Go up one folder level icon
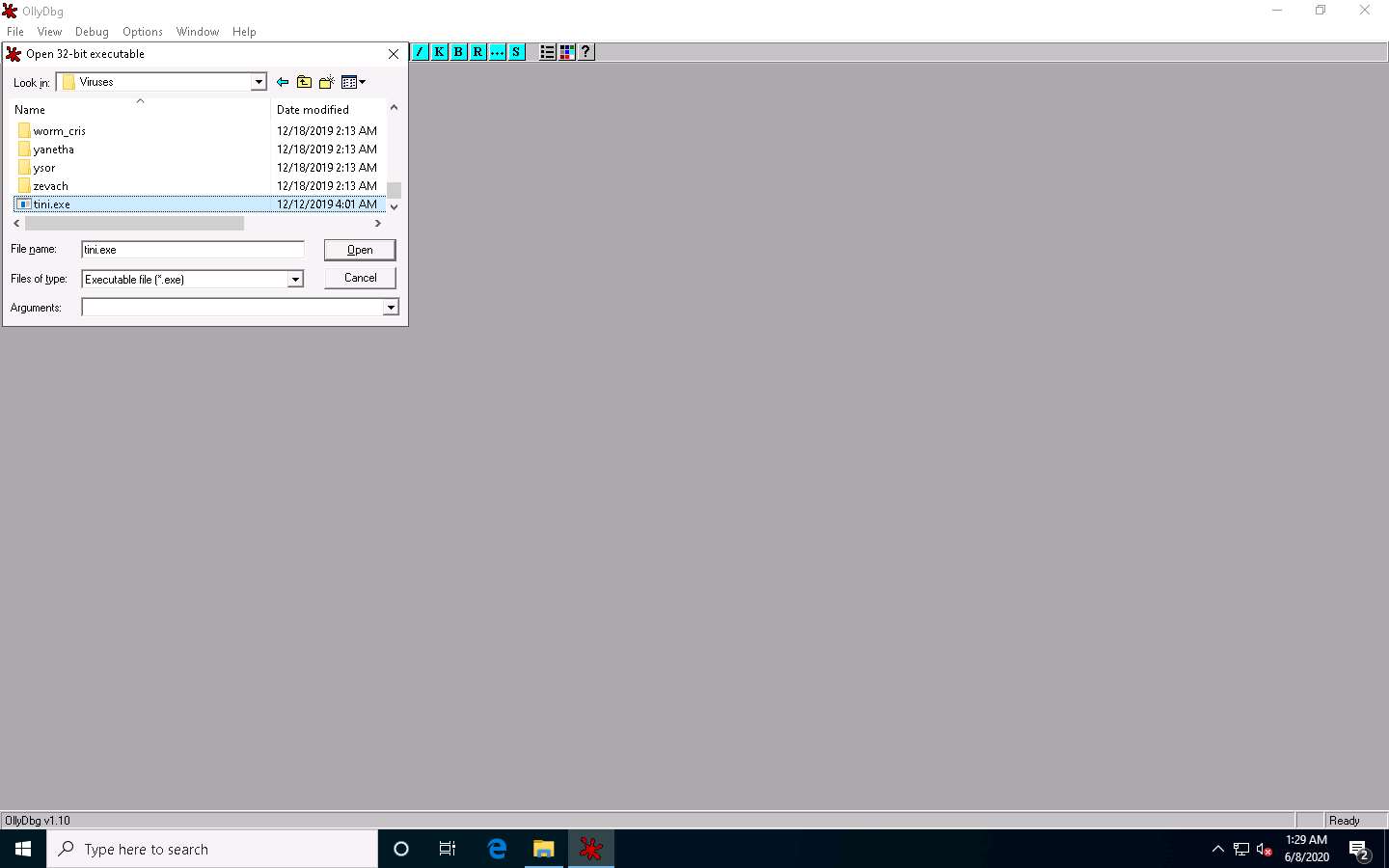 (304, 82)
